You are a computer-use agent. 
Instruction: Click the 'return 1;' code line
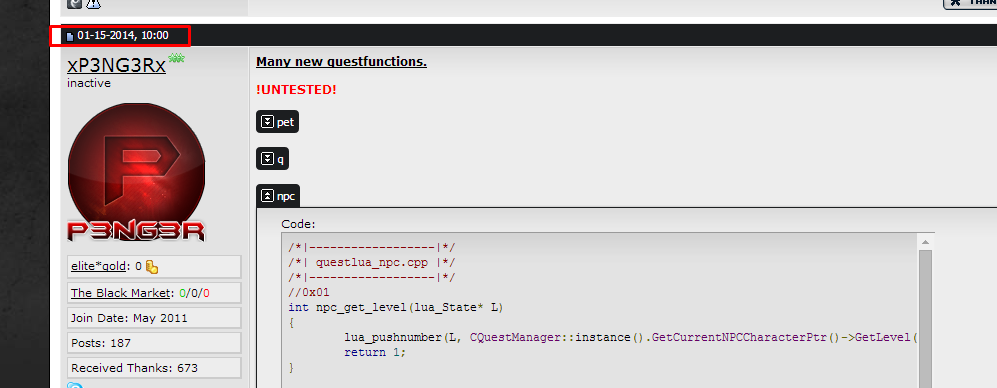tap(375, 352)
